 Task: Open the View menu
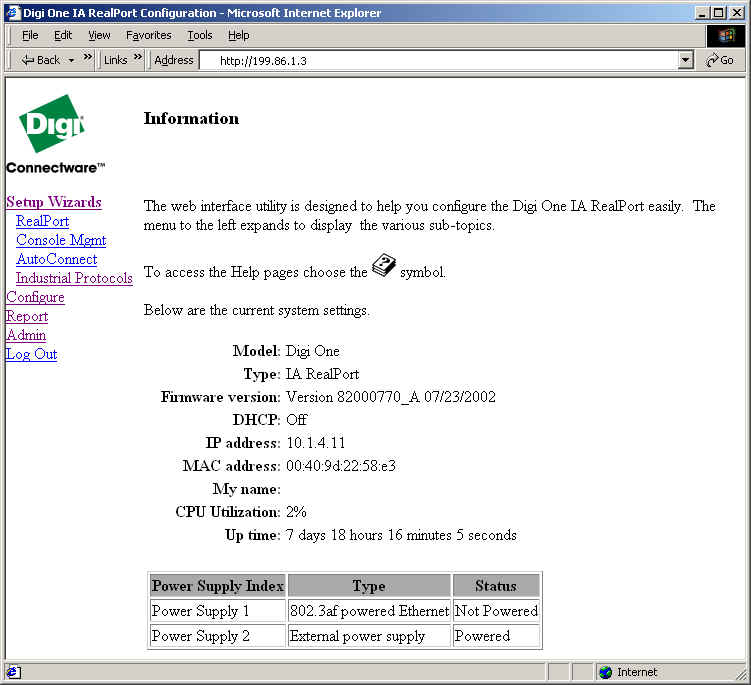(x=99, y=35)
